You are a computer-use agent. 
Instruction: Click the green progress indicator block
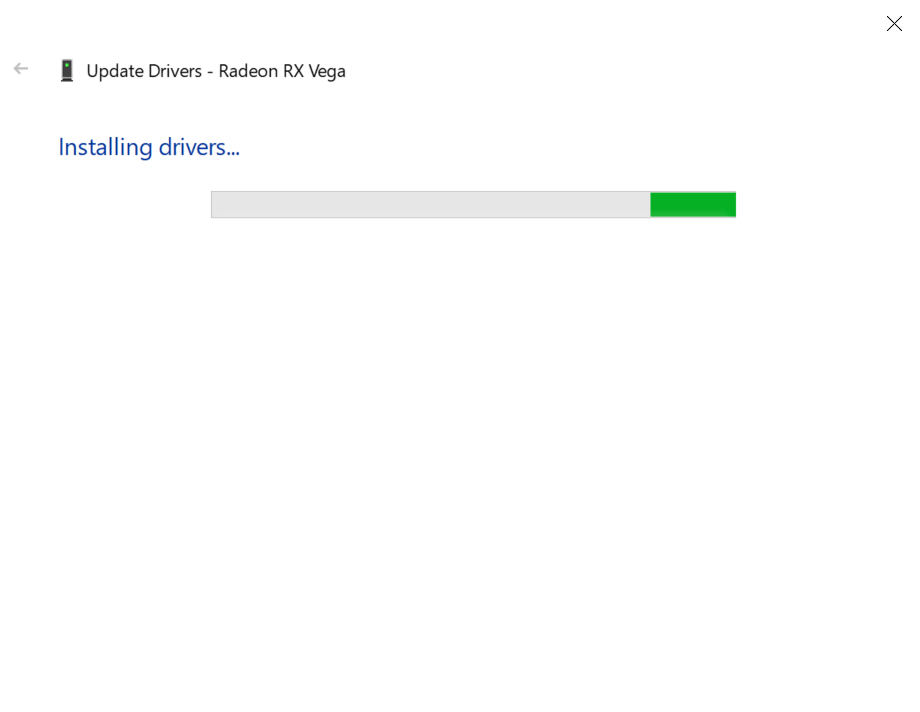tap(692, 205)
